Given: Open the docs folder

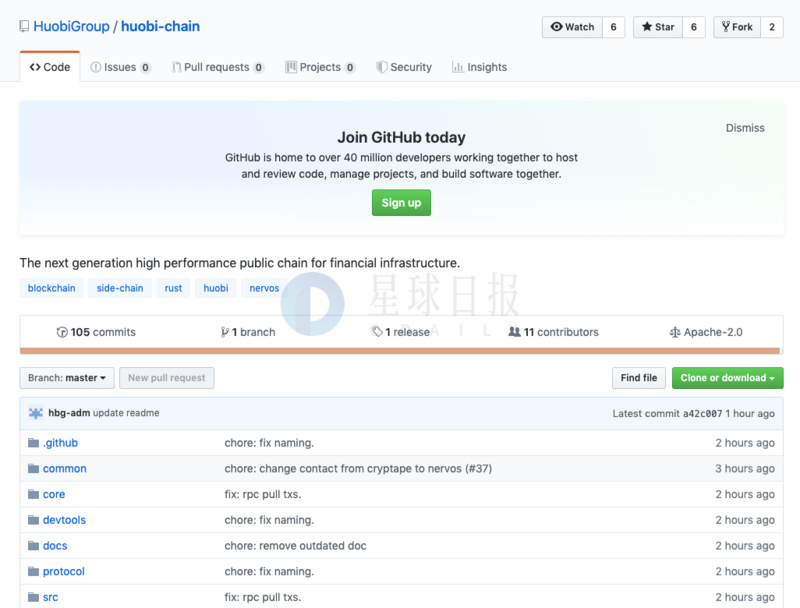Looking at the screenshot, I should (55, 546).
